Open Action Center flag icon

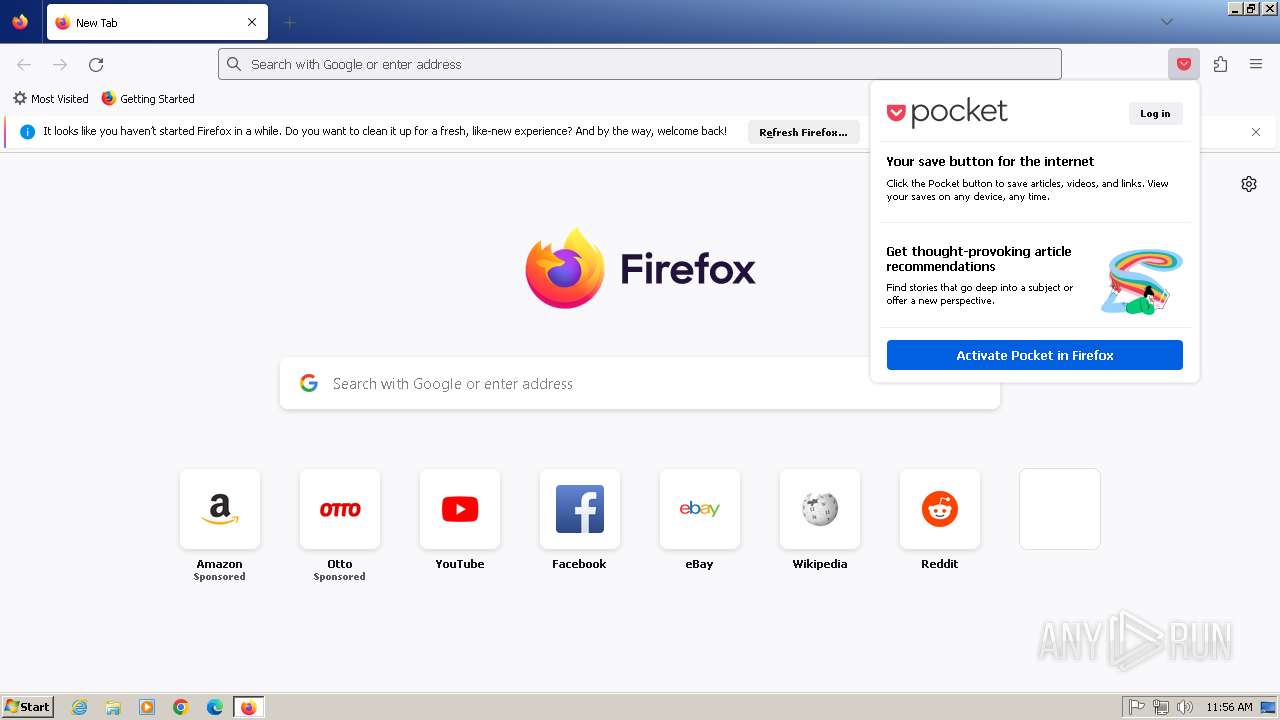(1137, 707)
